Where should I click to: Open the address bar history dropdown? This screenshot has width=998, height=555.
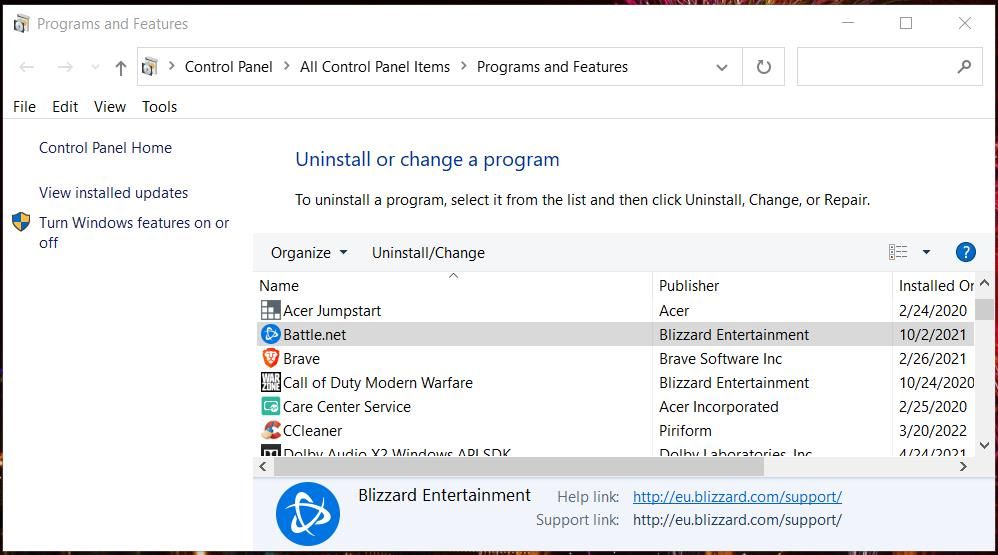coord(721,67)
